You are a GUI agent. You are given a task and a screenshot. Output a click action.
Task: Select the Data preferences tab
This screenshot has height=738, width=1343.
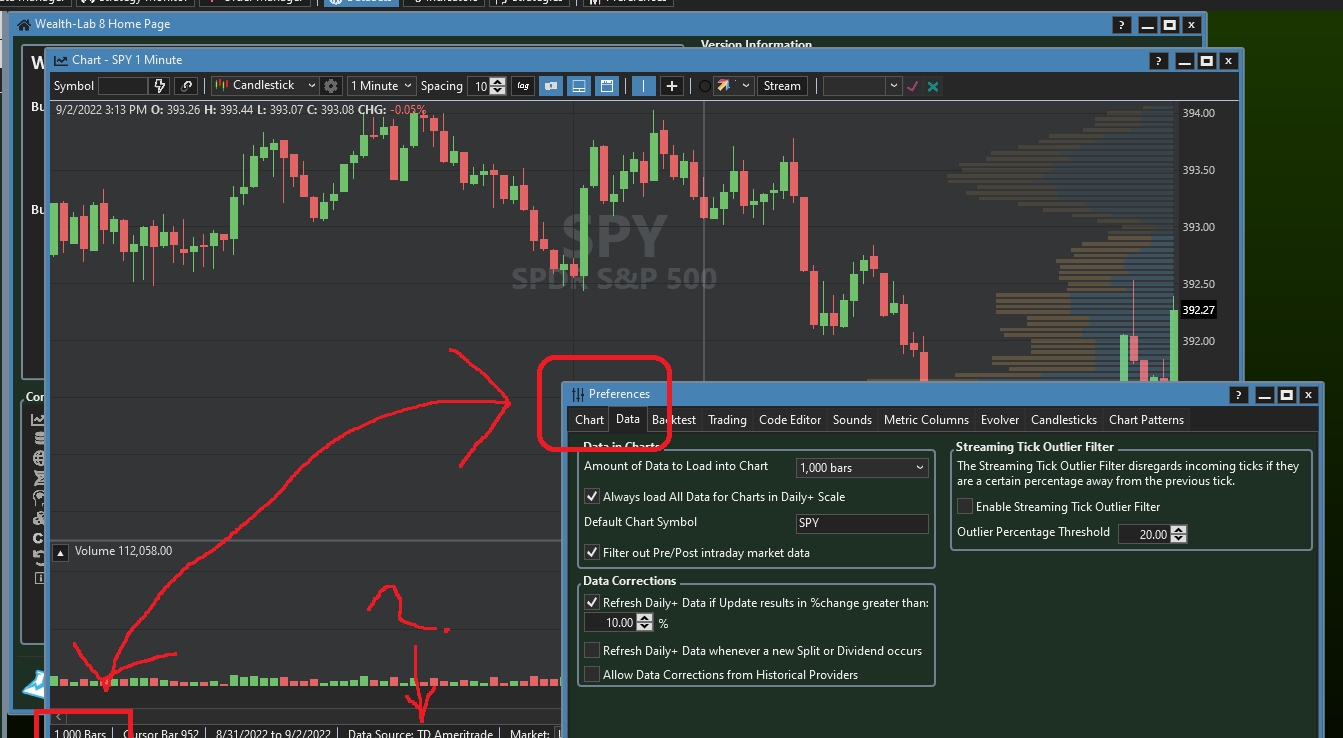click(x=628, y=420)
